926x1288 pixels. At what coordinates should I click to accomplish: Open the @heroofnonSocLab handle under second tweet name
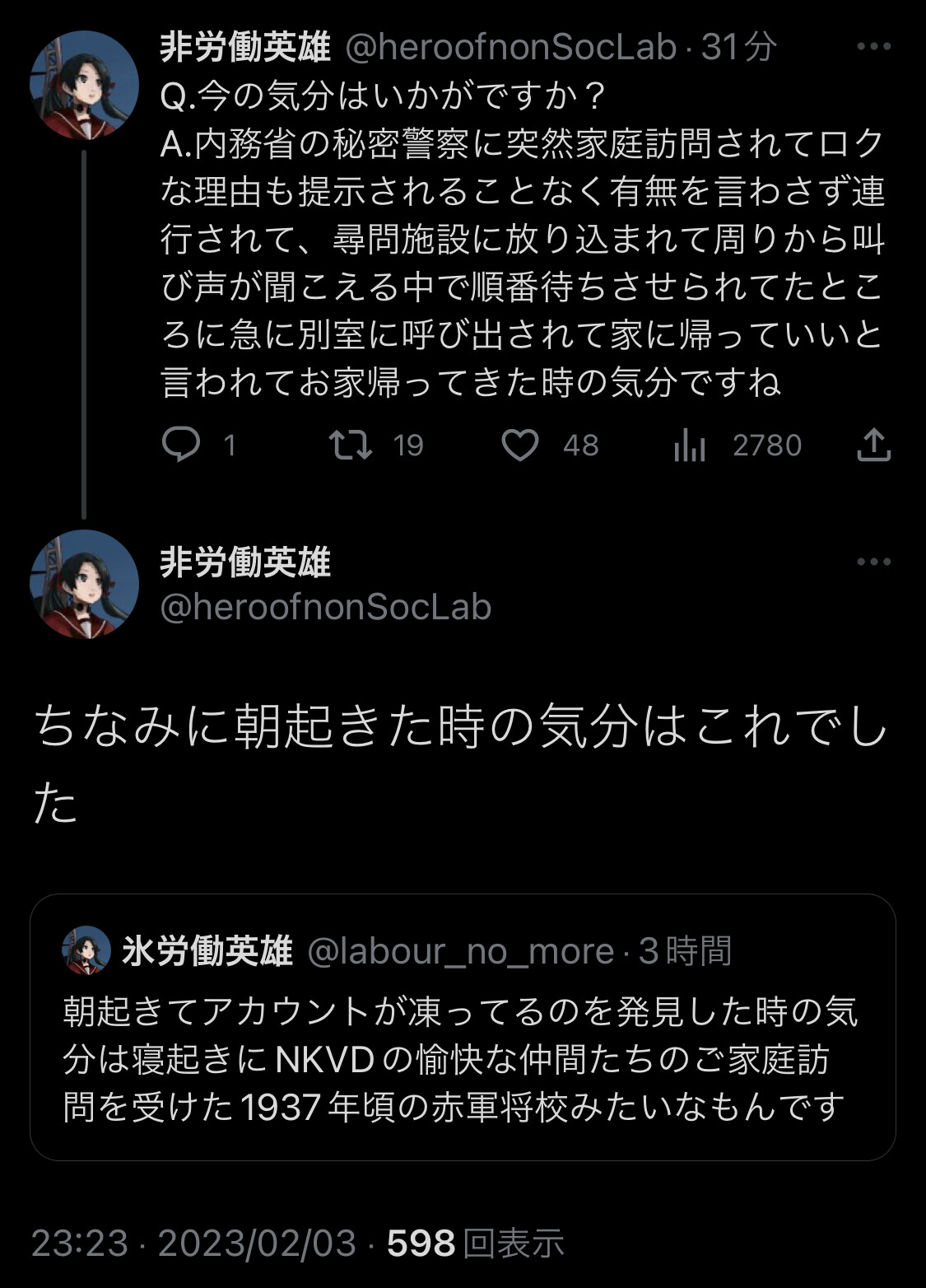pyautogui.click(x=326, y=608)
